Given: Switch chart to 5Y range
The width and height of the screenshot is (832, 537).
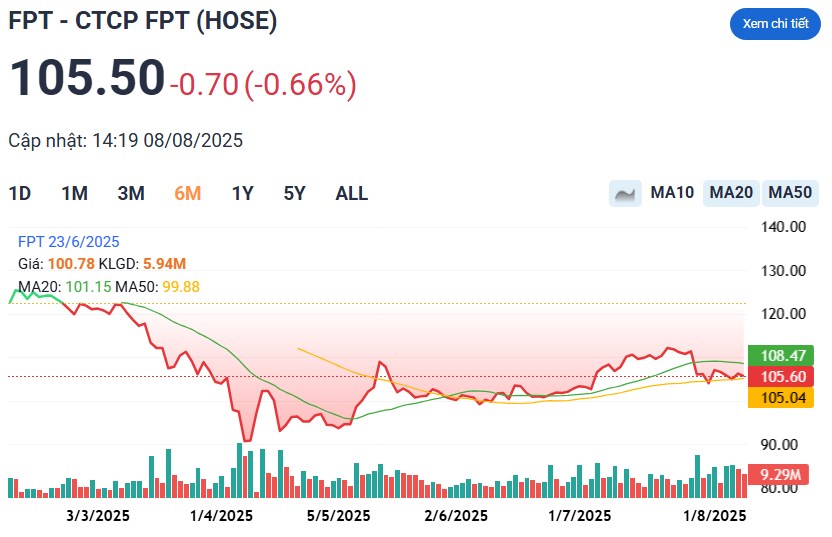Looking at the screenshot, I should click(294, 194).
